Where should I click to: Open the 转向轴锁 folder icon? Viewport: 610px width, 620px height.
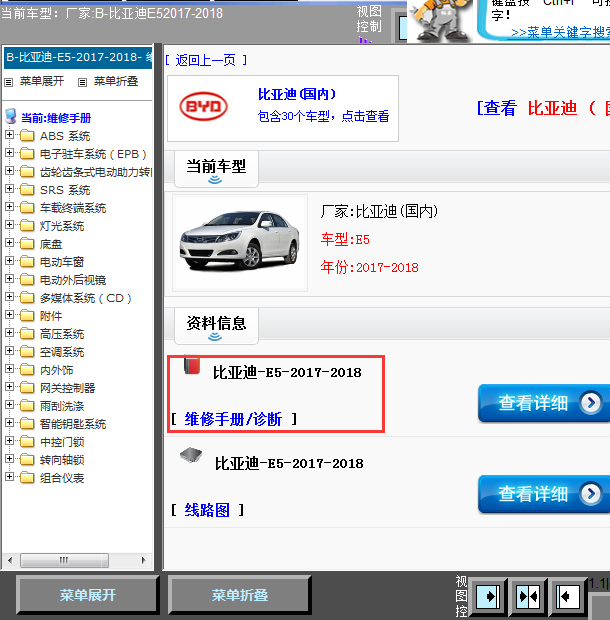coord(27,459)
